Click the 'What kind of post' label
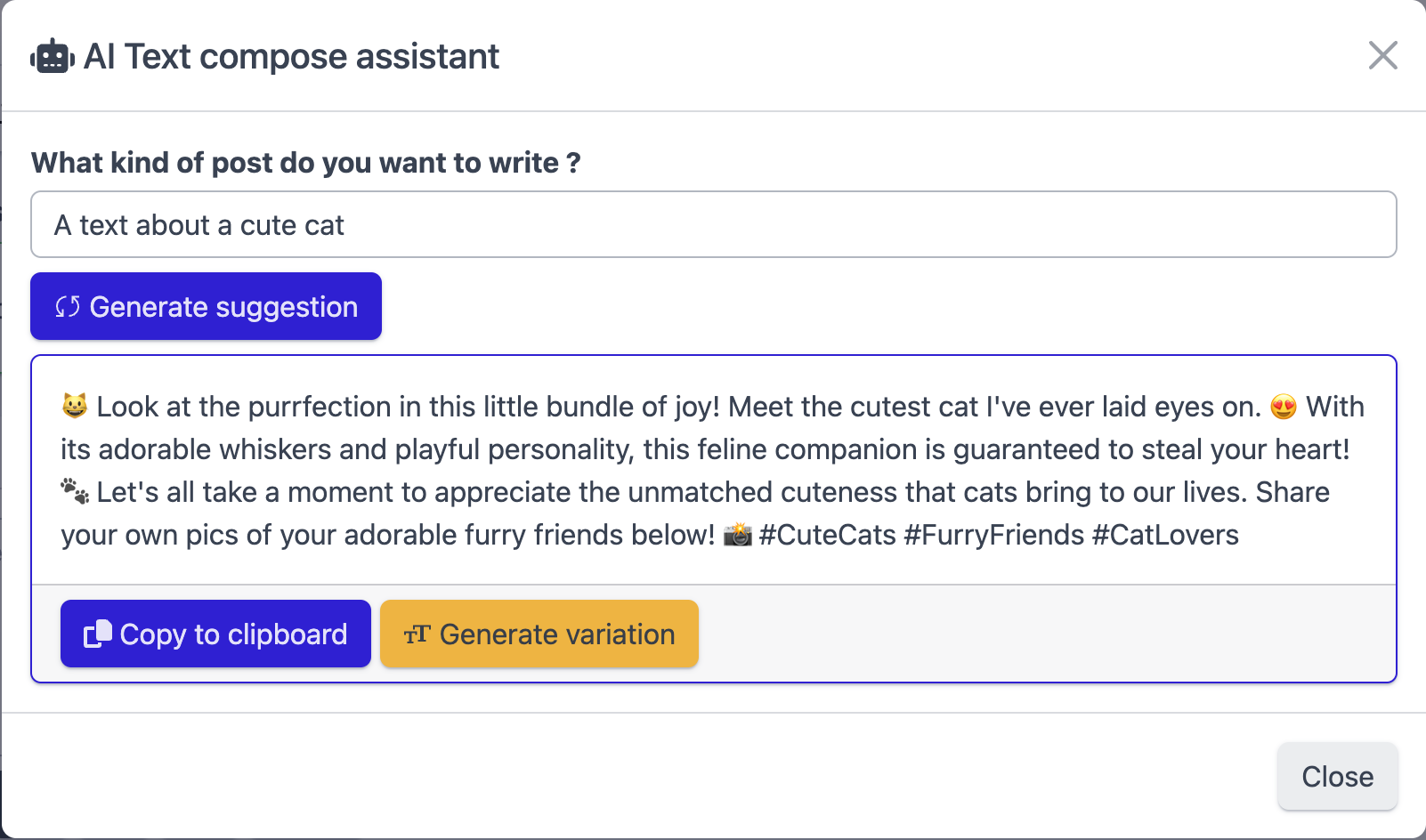The width and height of the screenshot is (1426, 840). 305,163
